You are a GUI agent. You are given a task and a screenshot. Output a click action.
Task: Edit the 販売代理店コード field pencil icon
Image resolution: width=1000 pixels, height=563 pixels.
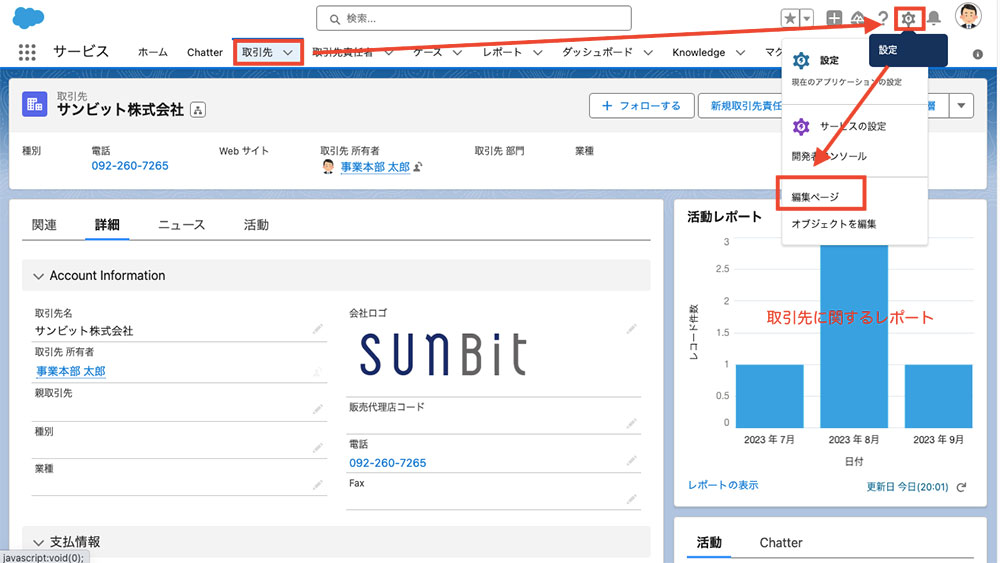coord(631,423)
